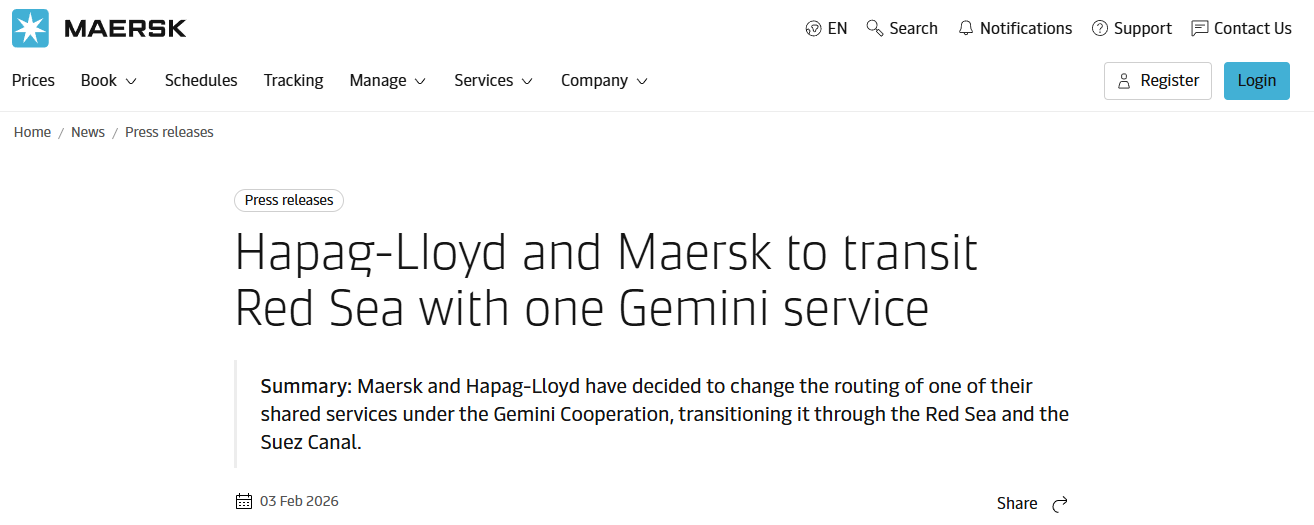
Task: Click the Share arrow icon
Action: (x=1061, y=503)
